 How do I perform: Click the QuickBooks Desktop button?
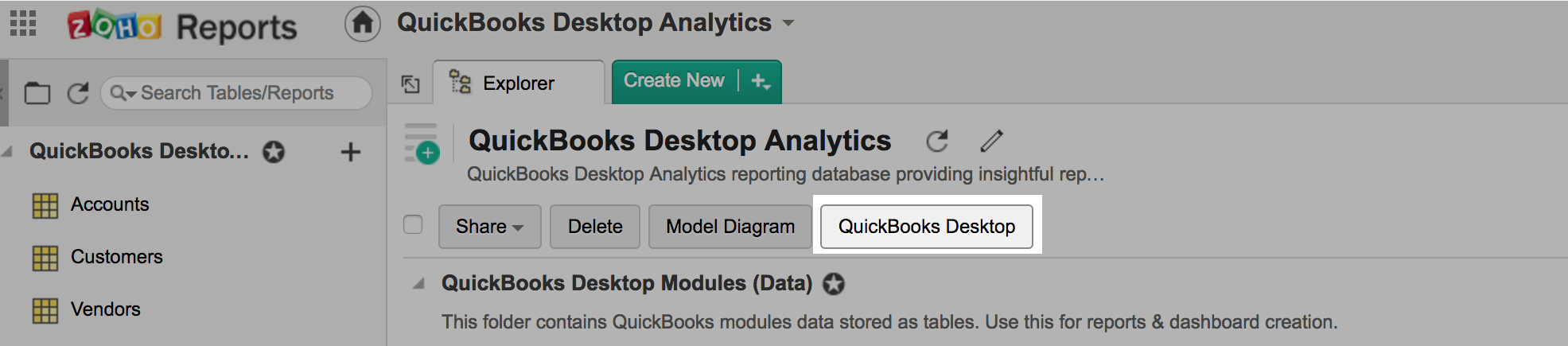click(926, 227)
